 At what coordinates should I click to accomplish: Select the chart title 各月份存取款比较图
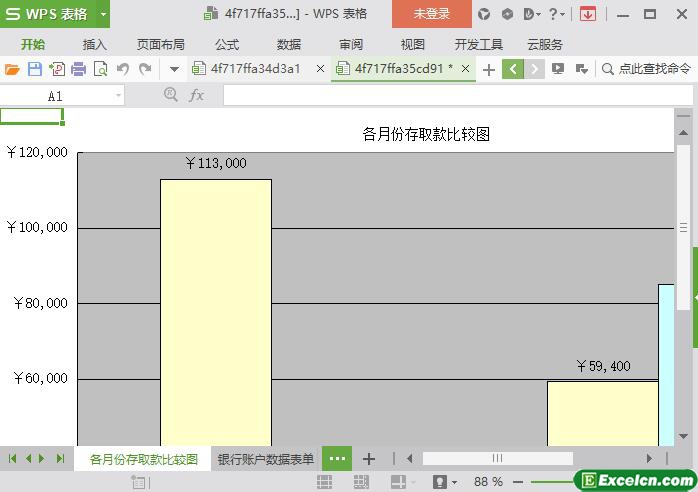coord(426,134)
